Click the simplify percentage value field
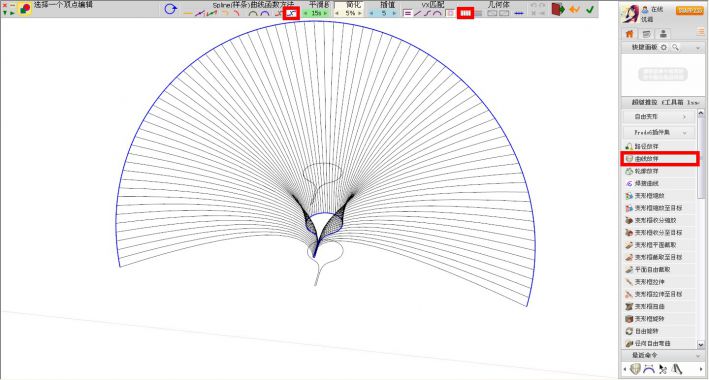This screenshot has width=709, height=380. click(x=350, y=14)
